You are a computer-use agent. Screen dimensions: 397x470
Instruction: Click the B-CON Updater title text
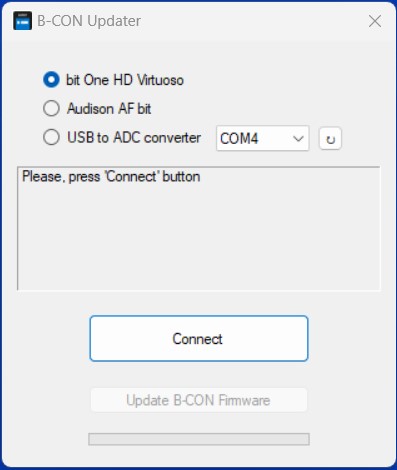tap(89, 21)
